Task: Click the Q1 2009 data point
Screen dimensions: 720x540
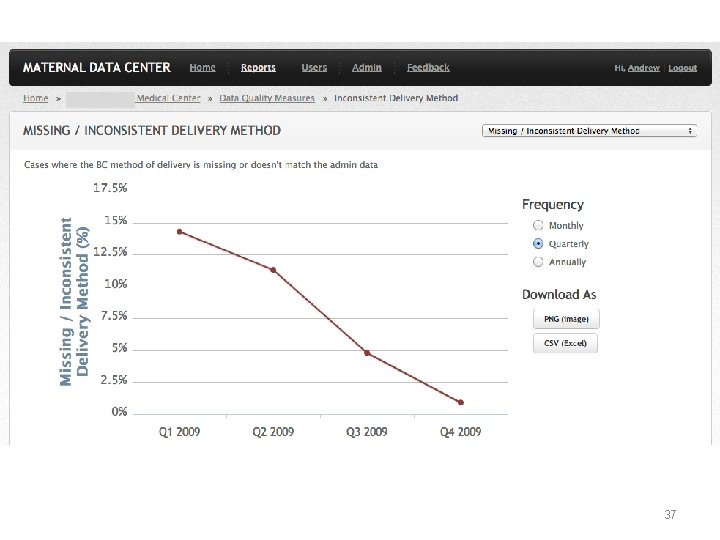Action: 180,232
